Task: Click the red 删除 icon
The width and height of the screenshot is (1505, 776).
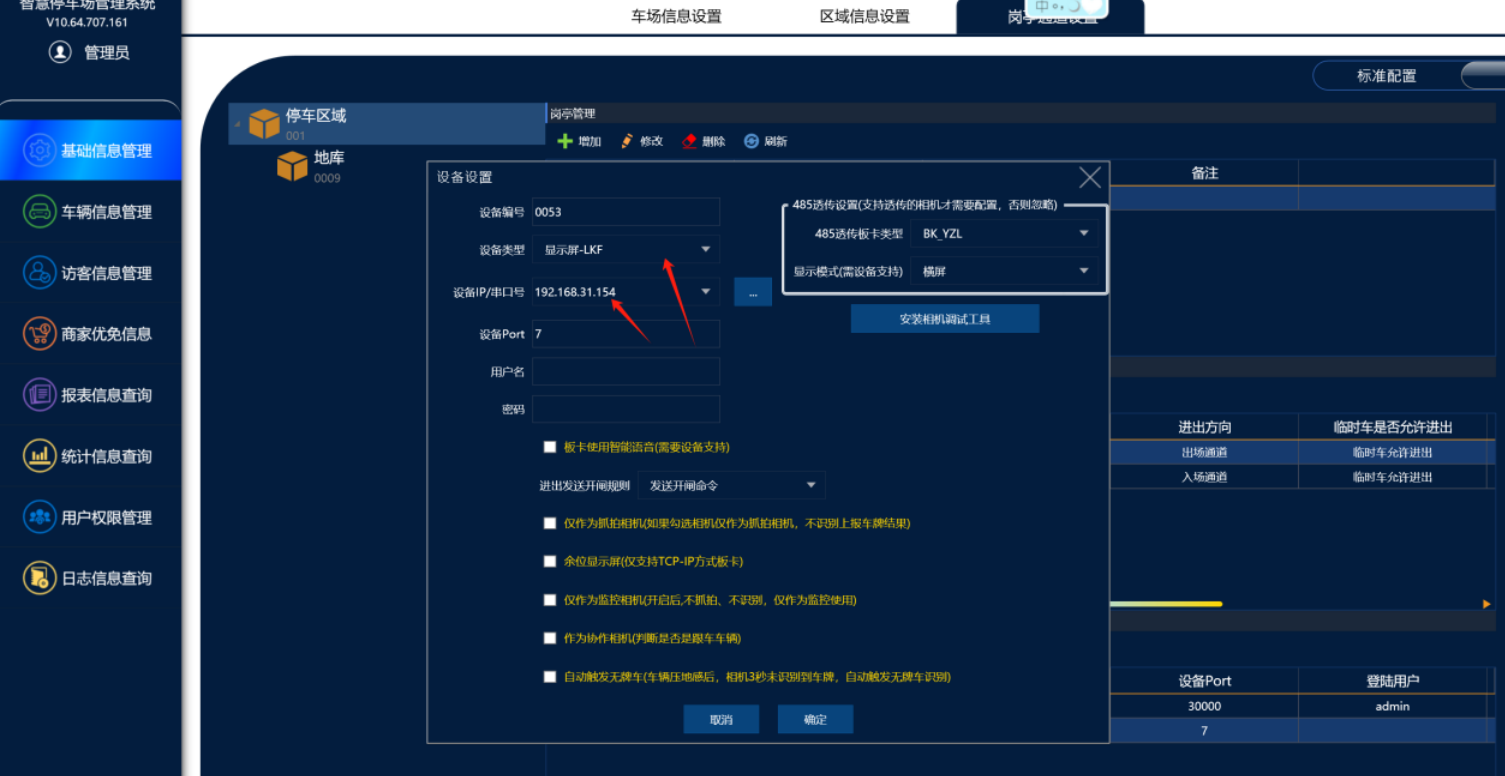Action: coord(689,141)
